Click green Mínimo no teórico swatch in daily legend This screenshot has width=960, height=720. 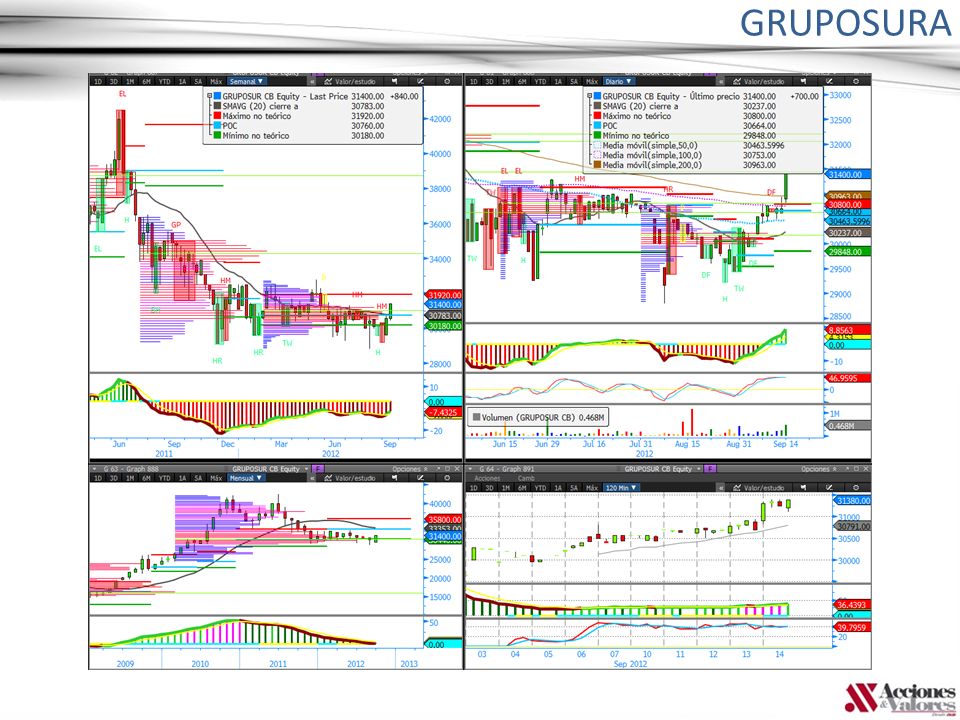coord(598,135)
